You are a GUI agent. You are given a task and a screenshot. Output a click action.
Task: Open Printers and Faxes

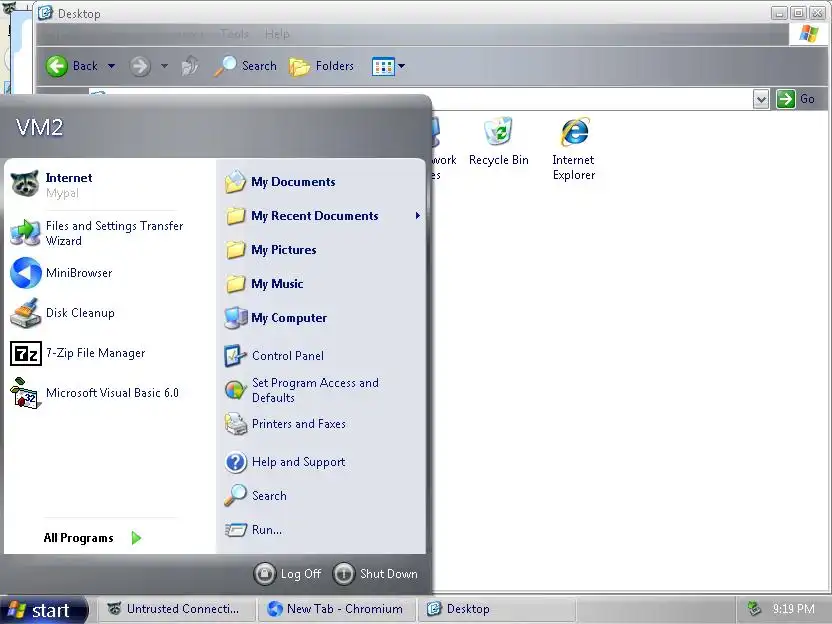click(x=322, y=424)
